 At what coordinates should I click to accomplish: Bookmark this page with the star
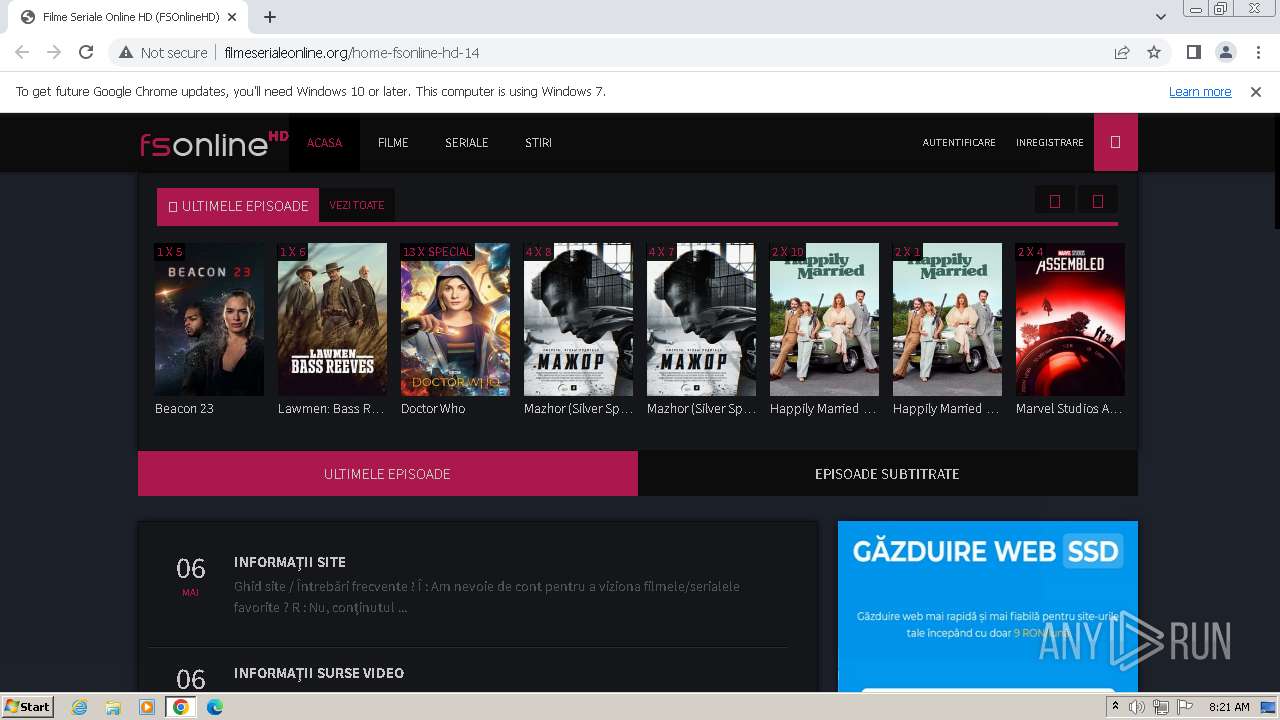point(1154,52)
